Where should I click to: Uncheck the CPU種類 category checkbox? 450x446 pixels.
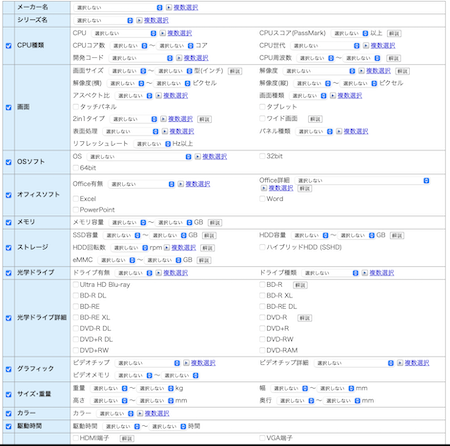click(x=9, y=46)
